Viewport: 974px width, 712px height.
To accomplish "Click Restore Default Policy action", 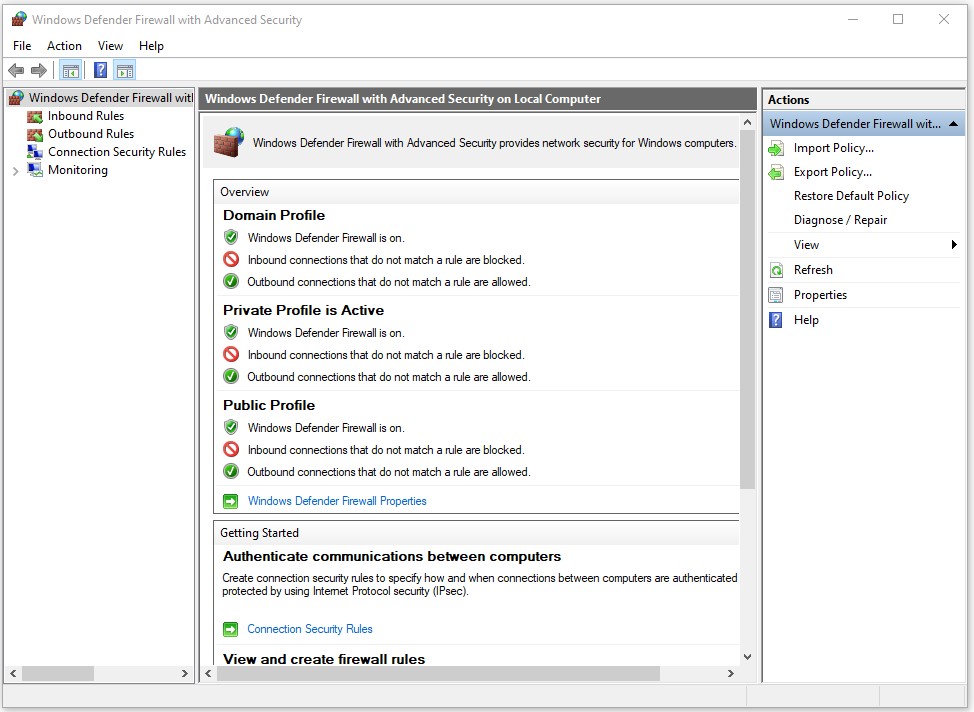I will (851, 196).
